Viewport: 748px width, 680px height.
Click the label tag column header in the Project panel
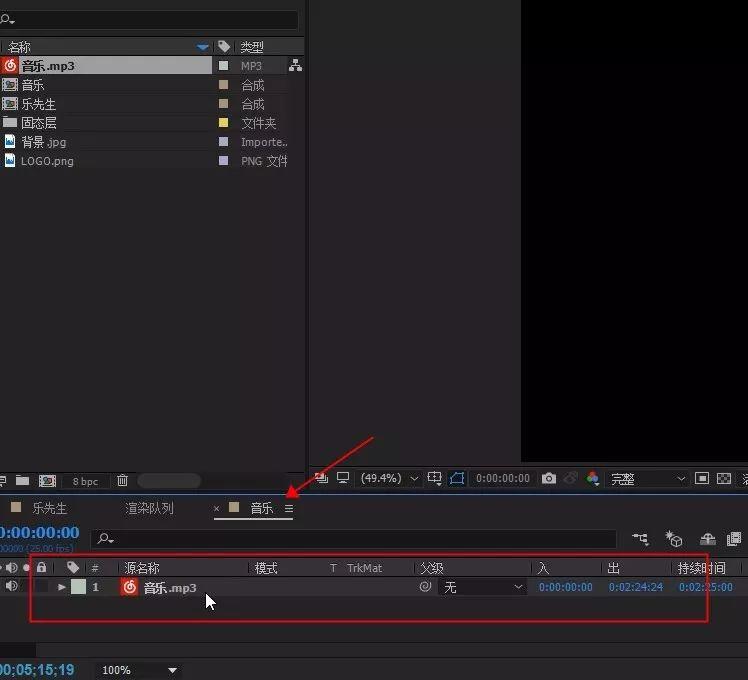pos(224,46)
